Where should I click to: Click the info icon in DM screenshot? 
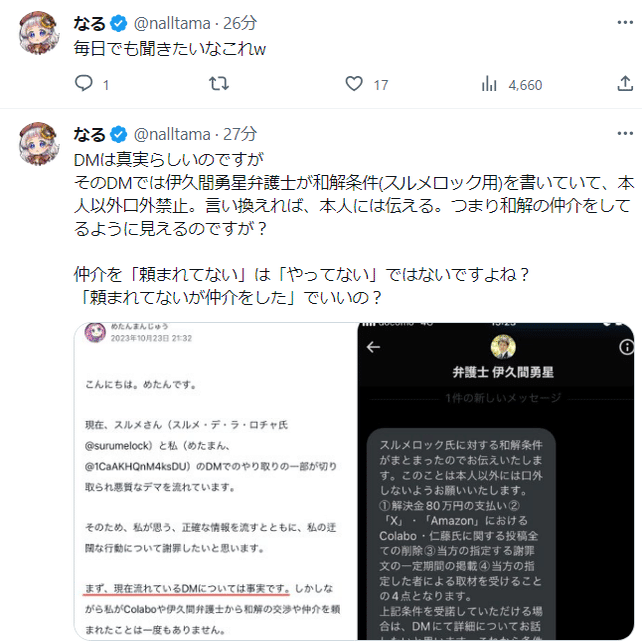(626, 347)
